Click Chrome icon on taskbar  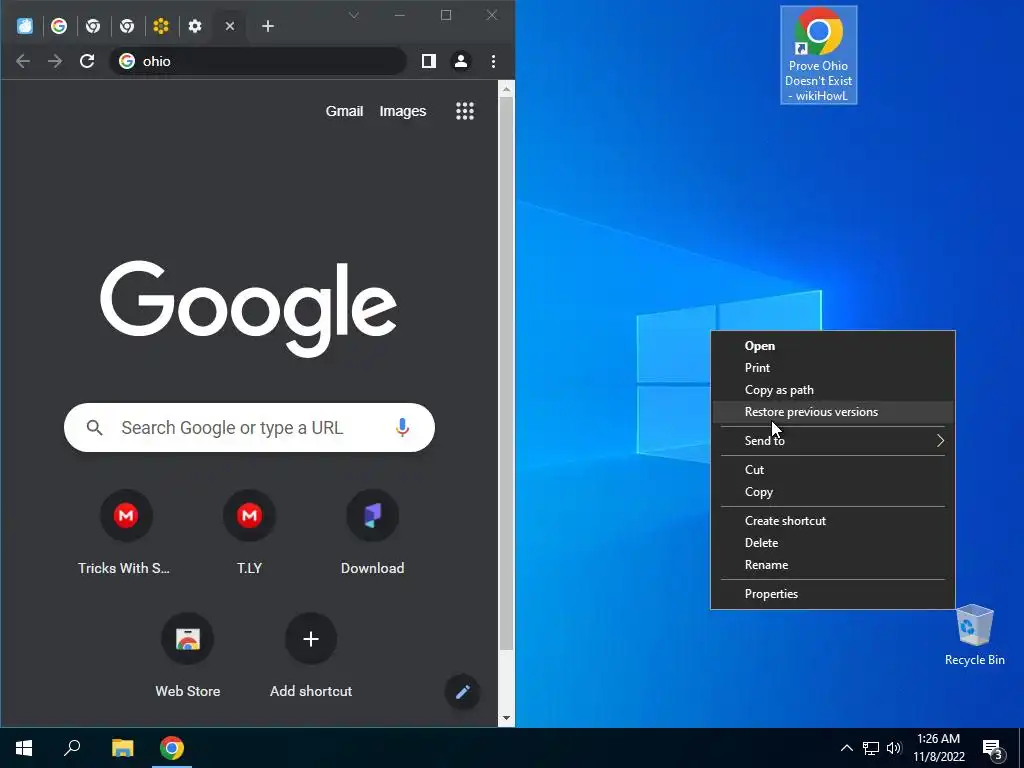point(172,748)
